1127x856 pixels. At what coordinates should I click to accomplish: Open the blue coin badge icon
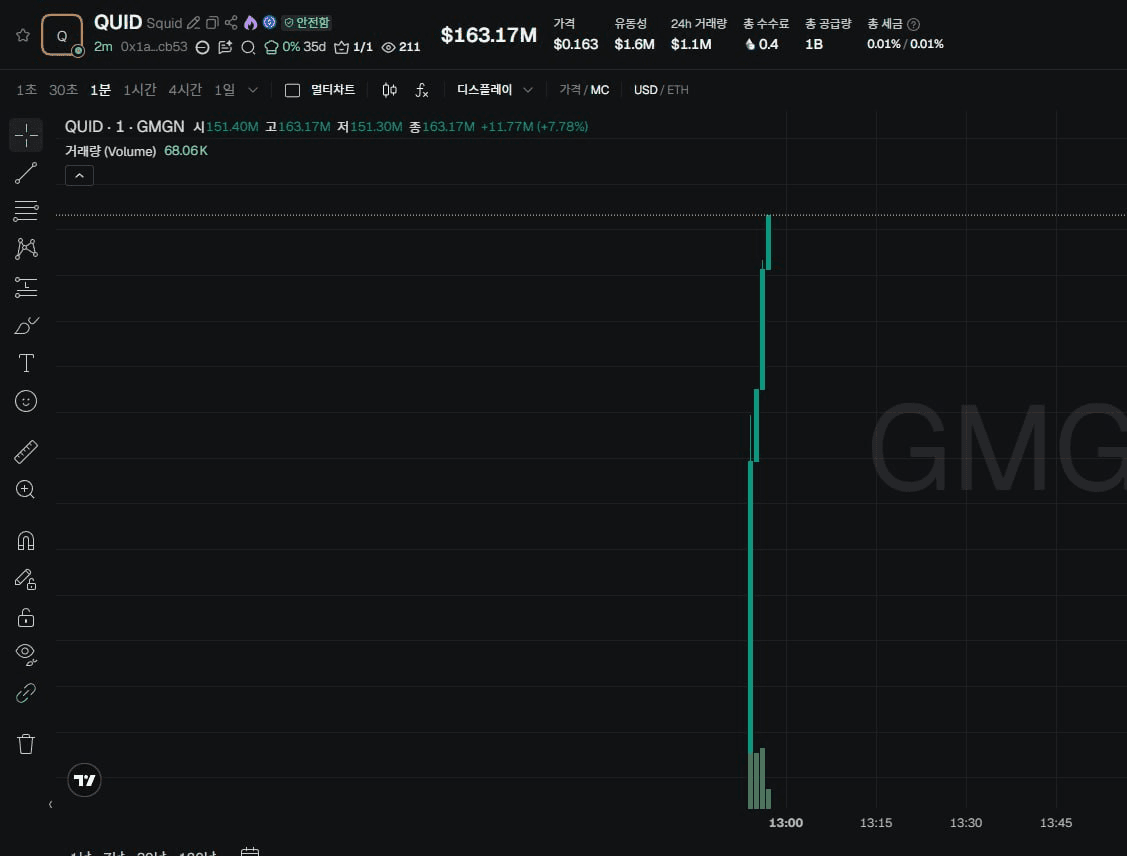(270, 22)
